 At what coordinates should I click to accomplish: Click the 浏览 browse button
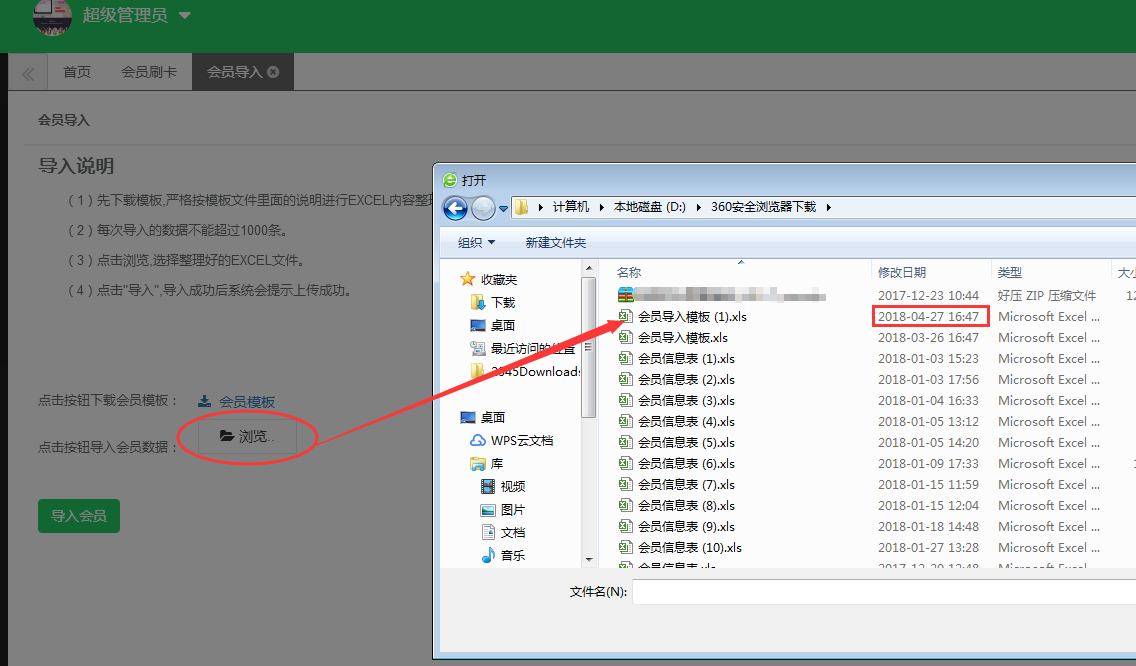click(246, 436)
